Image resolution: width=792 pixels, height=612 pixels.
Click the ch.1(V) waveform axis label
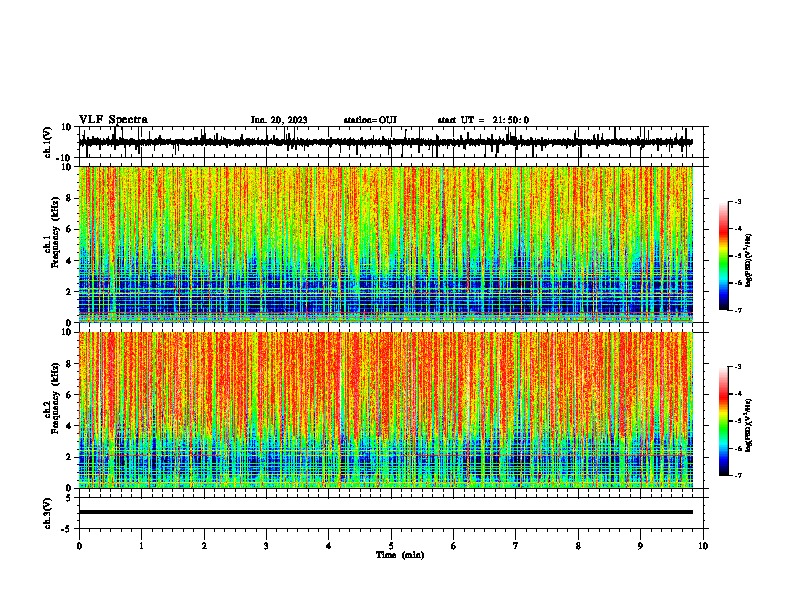[48, 142]
